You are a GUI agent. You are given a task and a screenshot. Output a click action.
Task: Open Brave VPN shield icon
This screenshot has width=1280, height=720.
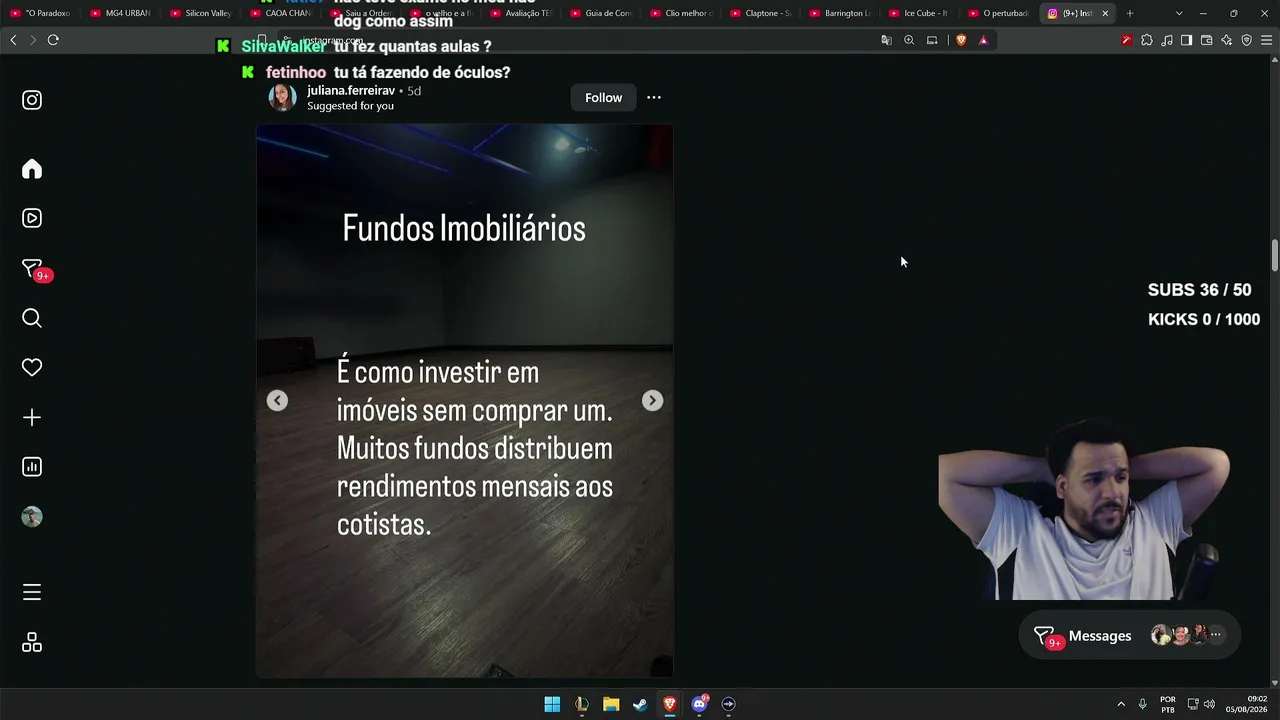[1246, 40]
